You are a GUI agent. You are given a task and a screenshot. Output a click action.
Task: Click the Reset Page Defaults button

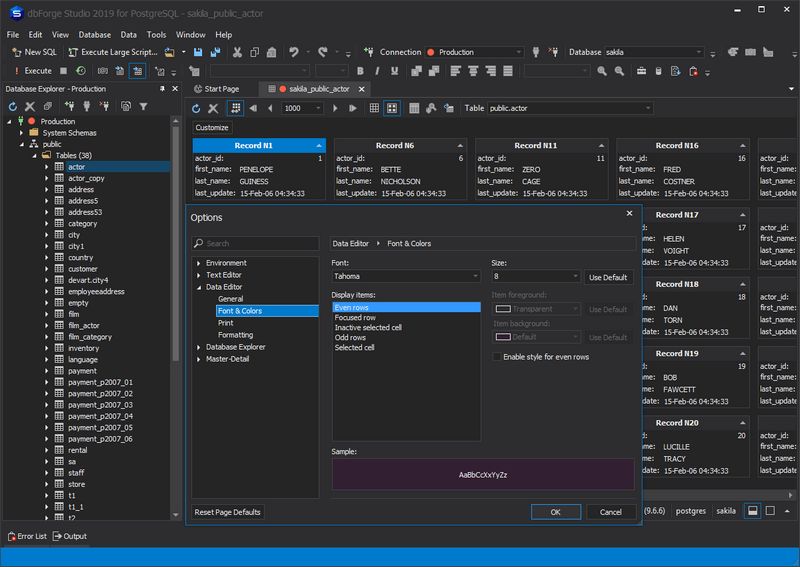(228, 512)
